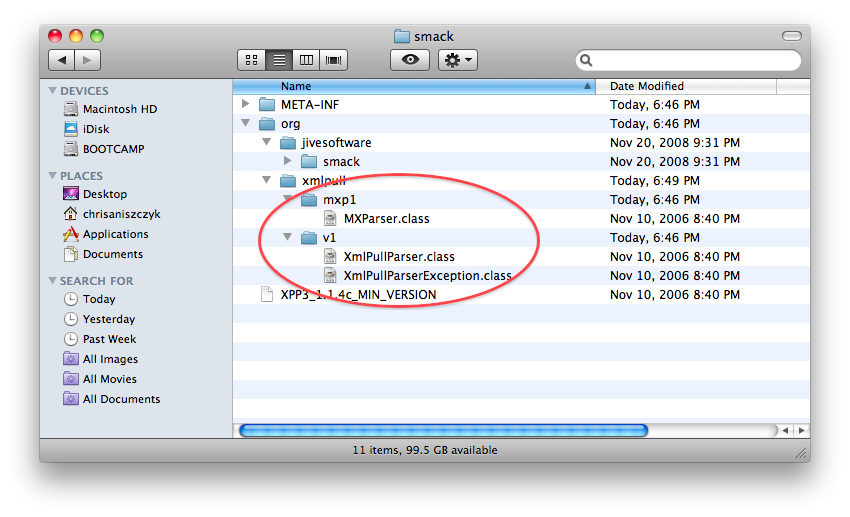Image resolution: width=850 pixels, height=517 pixels.
Task: Collapse the xmlpull folder triangle
Action: click(266, 179)
